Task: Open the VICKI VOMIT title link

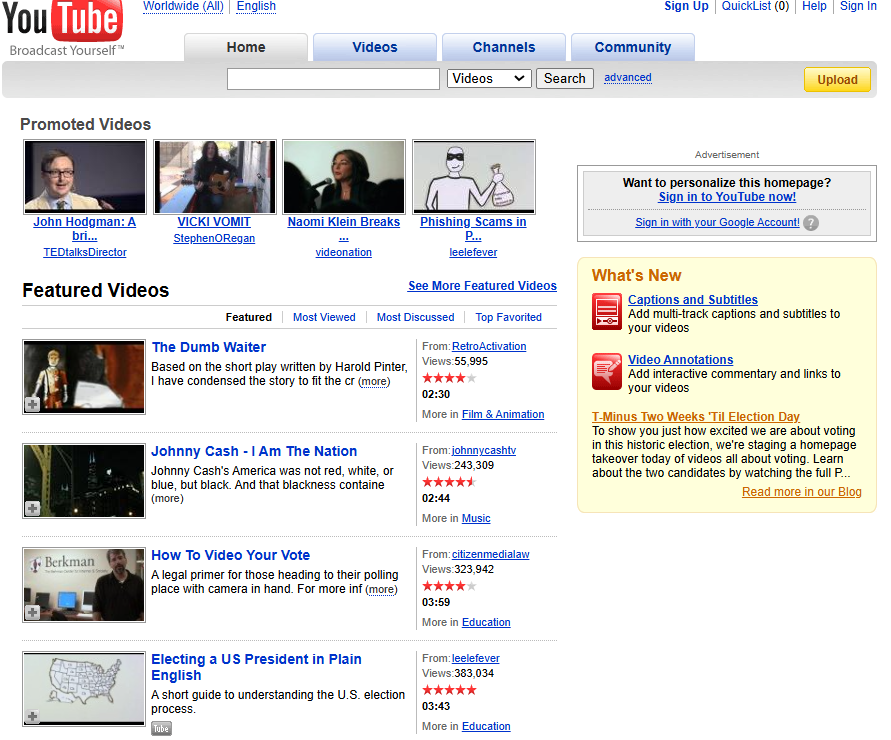Action: coord(214,222)
